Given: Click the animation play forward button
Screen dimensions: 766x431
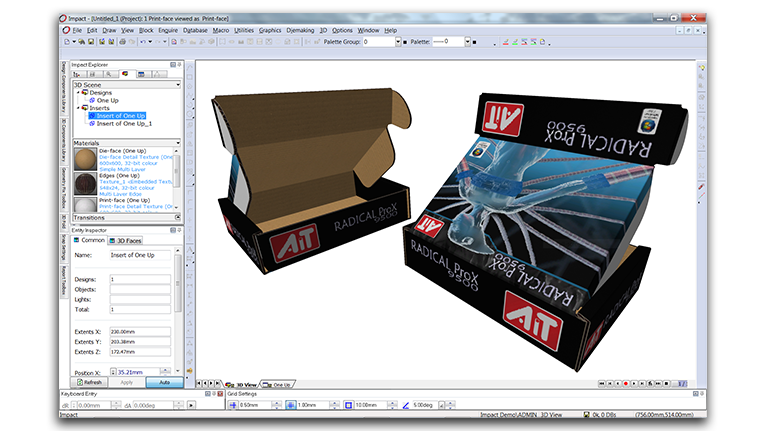Looking at the screenshot, I should 634,384.
